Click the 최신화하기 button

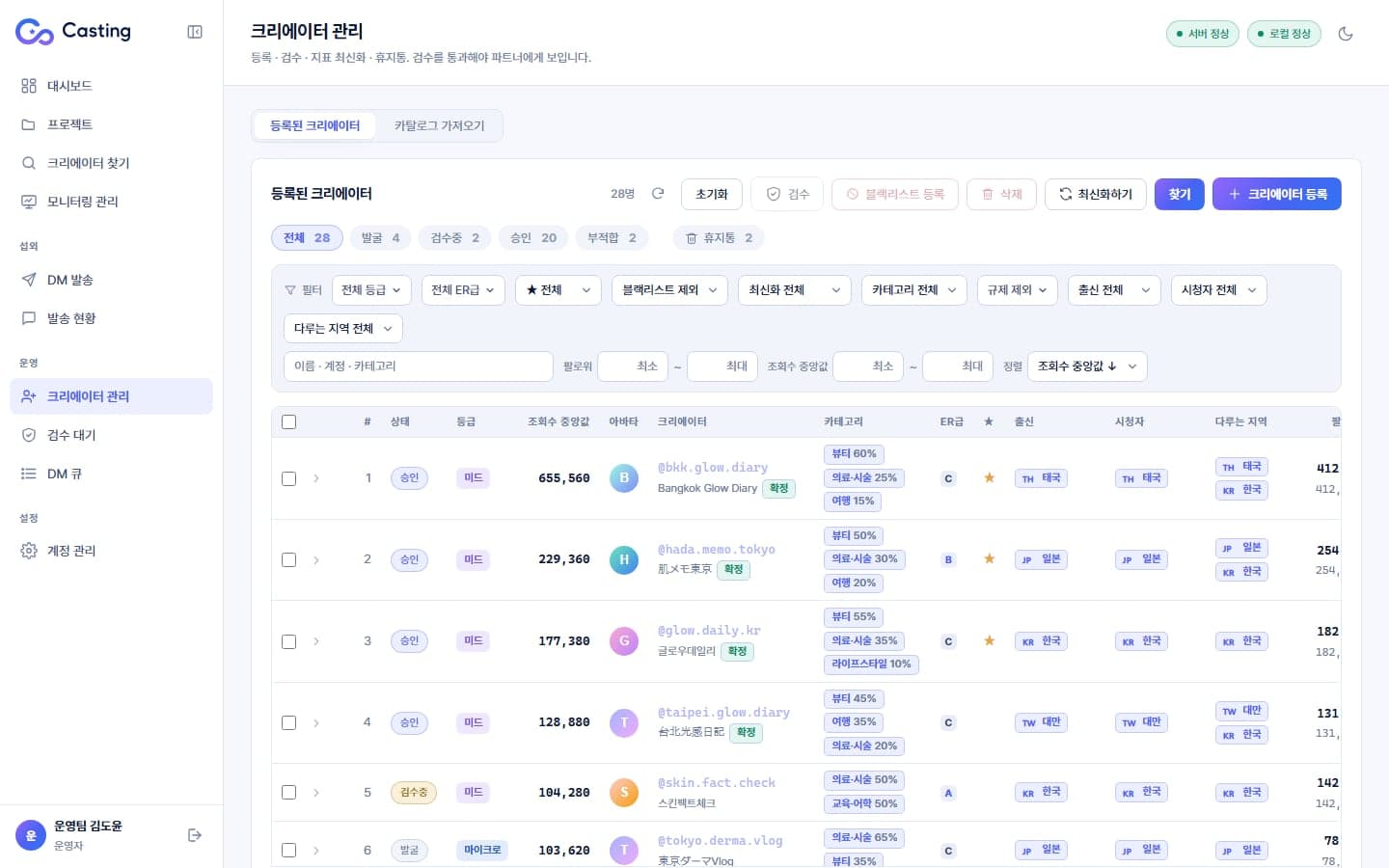[x=1096, y=194]
